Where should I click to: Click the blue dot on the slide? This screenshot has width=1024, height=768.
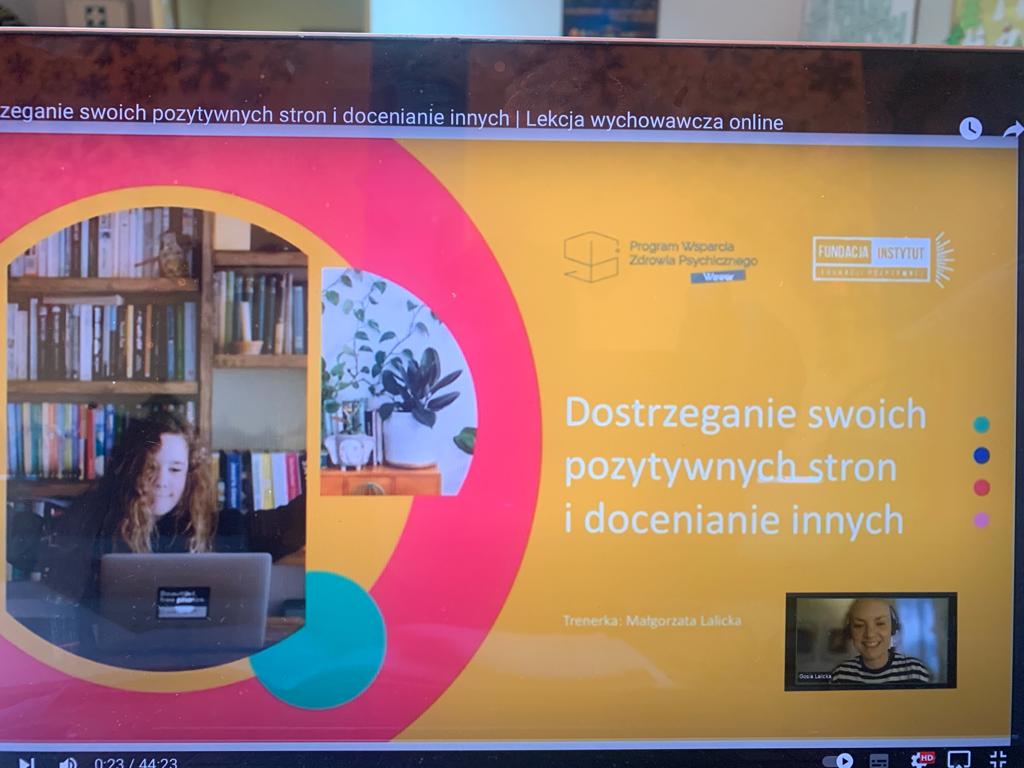pos(981,456)
